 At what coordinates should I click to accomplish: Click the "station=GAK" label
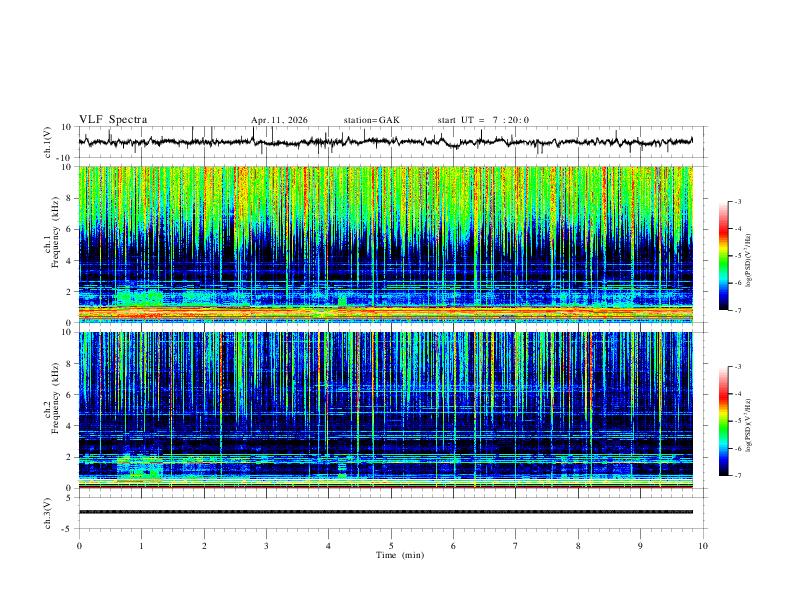(x=372, y=120)
